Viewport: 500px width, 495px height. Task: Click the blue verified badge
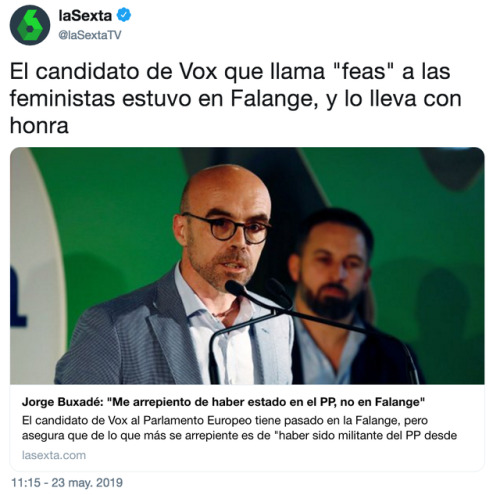[x=123, y=15]
